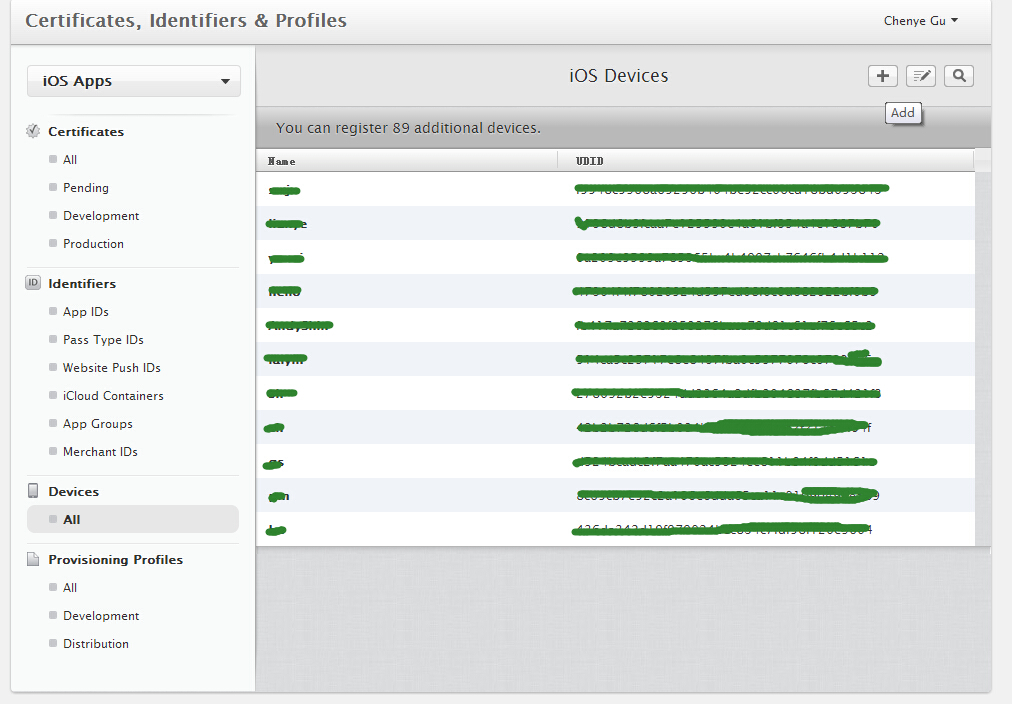1012x704 pixels.
Task: Click the Add tooltip label
Action: 903,113
